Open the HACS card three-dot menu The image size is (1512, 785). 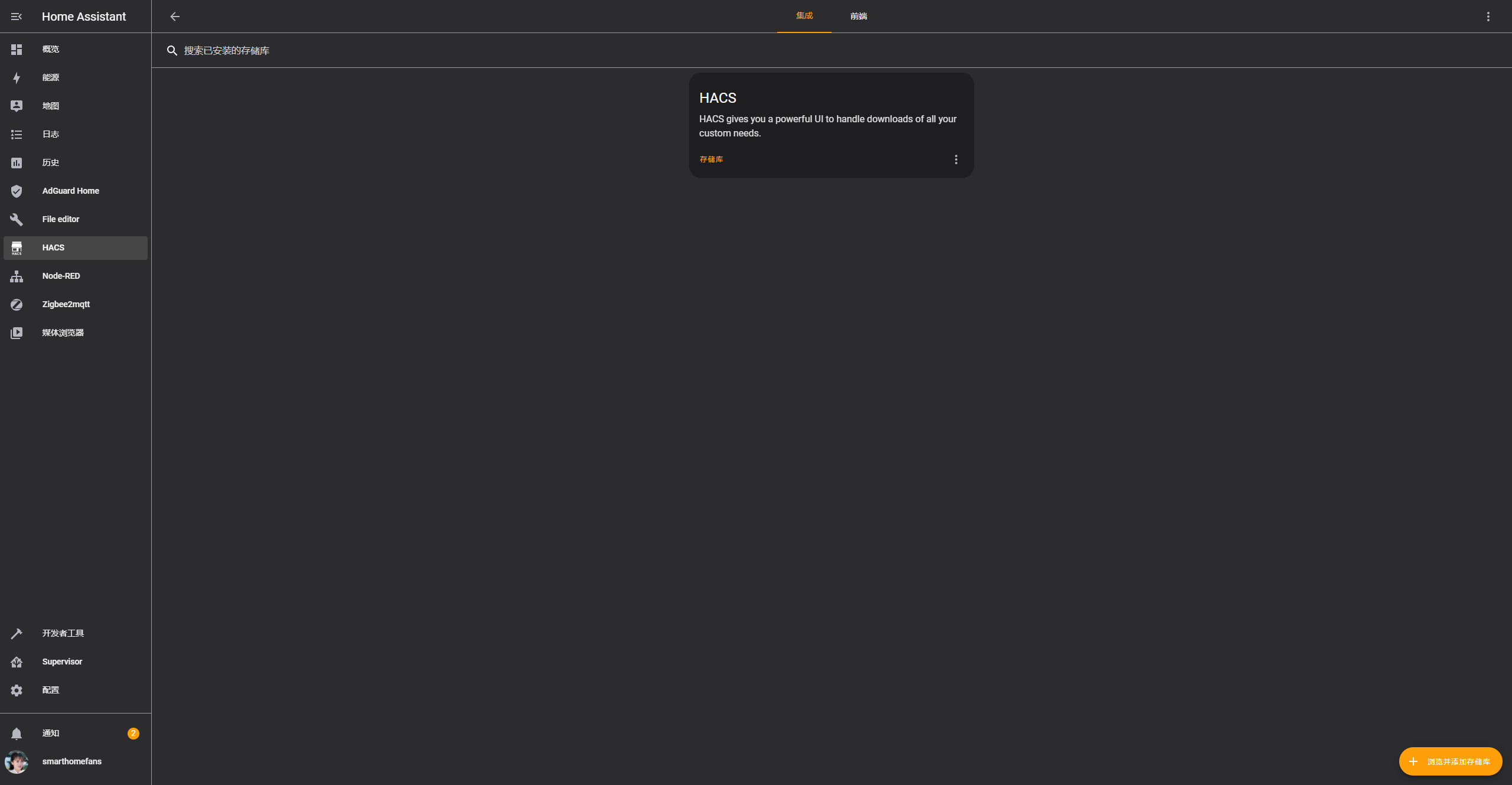pos(956,159)
